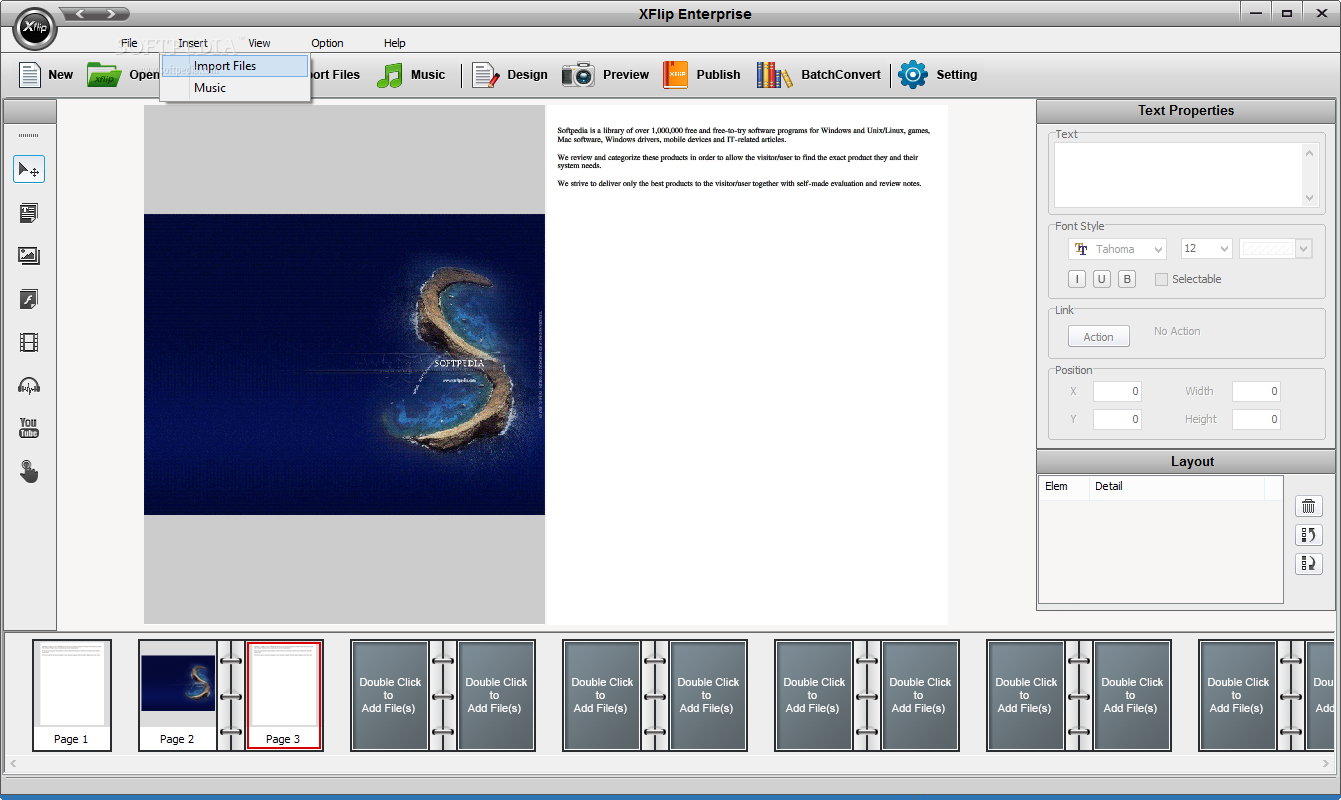
Task: Select the insert image tool
Action: [29, 256]
